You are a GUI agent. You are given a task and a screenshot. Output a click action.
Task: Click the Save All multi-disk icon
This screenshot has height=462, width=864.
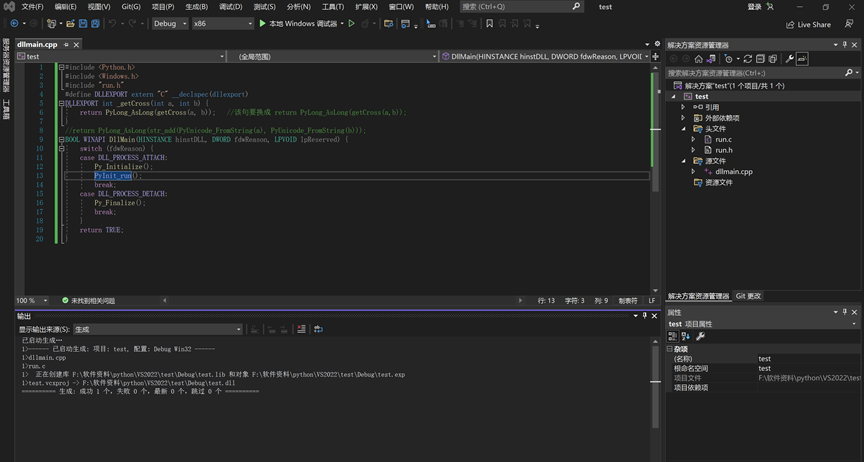(x=95, y=24)
